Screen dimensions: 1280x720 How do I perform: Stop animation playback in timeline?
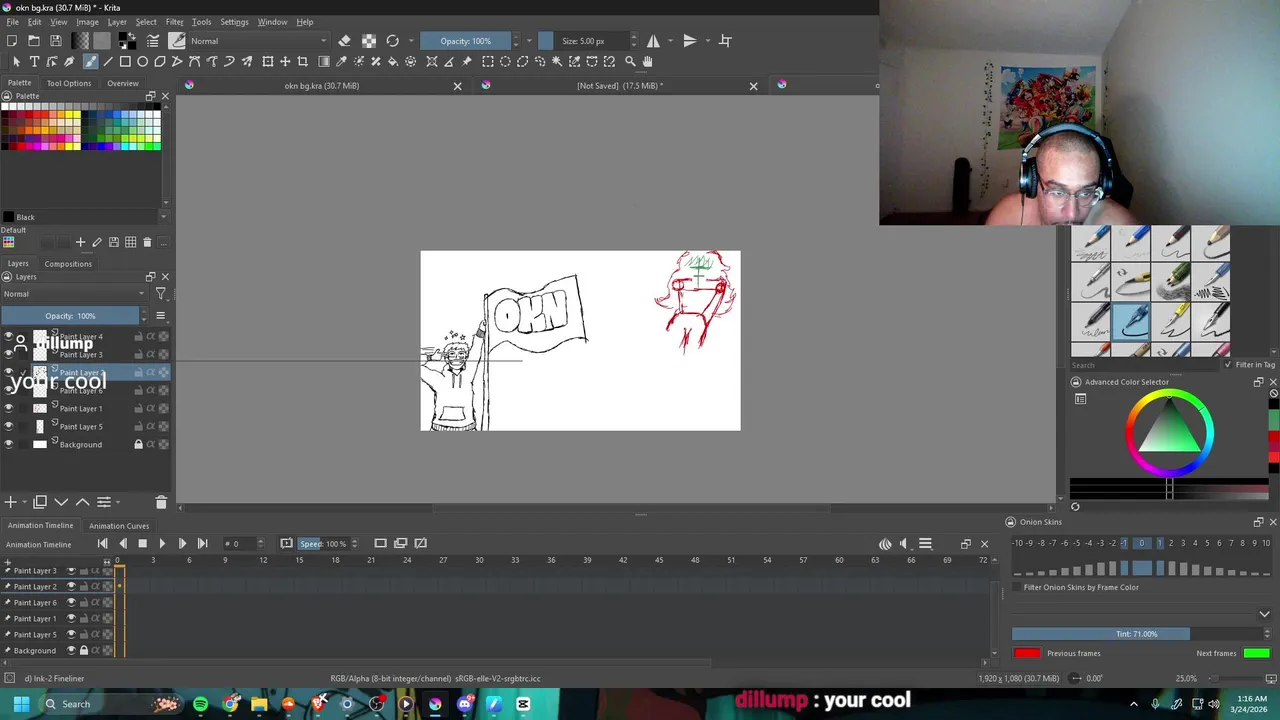coord(142,543)
